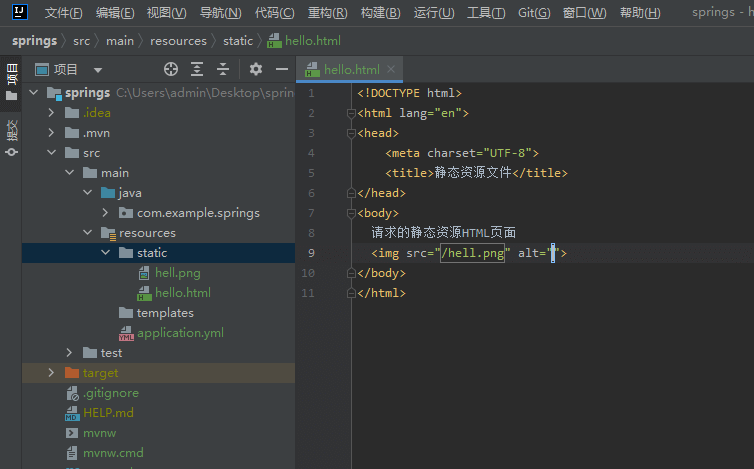This screenshot has width=754, height=469.
Task: Click the hell.png image file icon
Action: 144,273
